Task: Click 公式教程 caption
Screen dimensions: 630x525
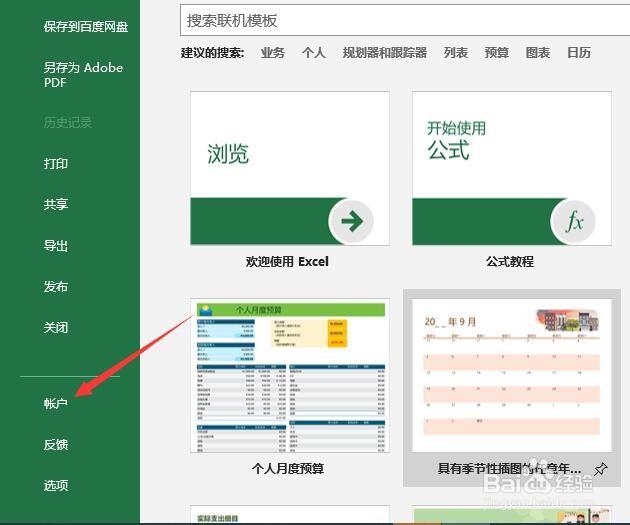Action: (x=510, y=261)
